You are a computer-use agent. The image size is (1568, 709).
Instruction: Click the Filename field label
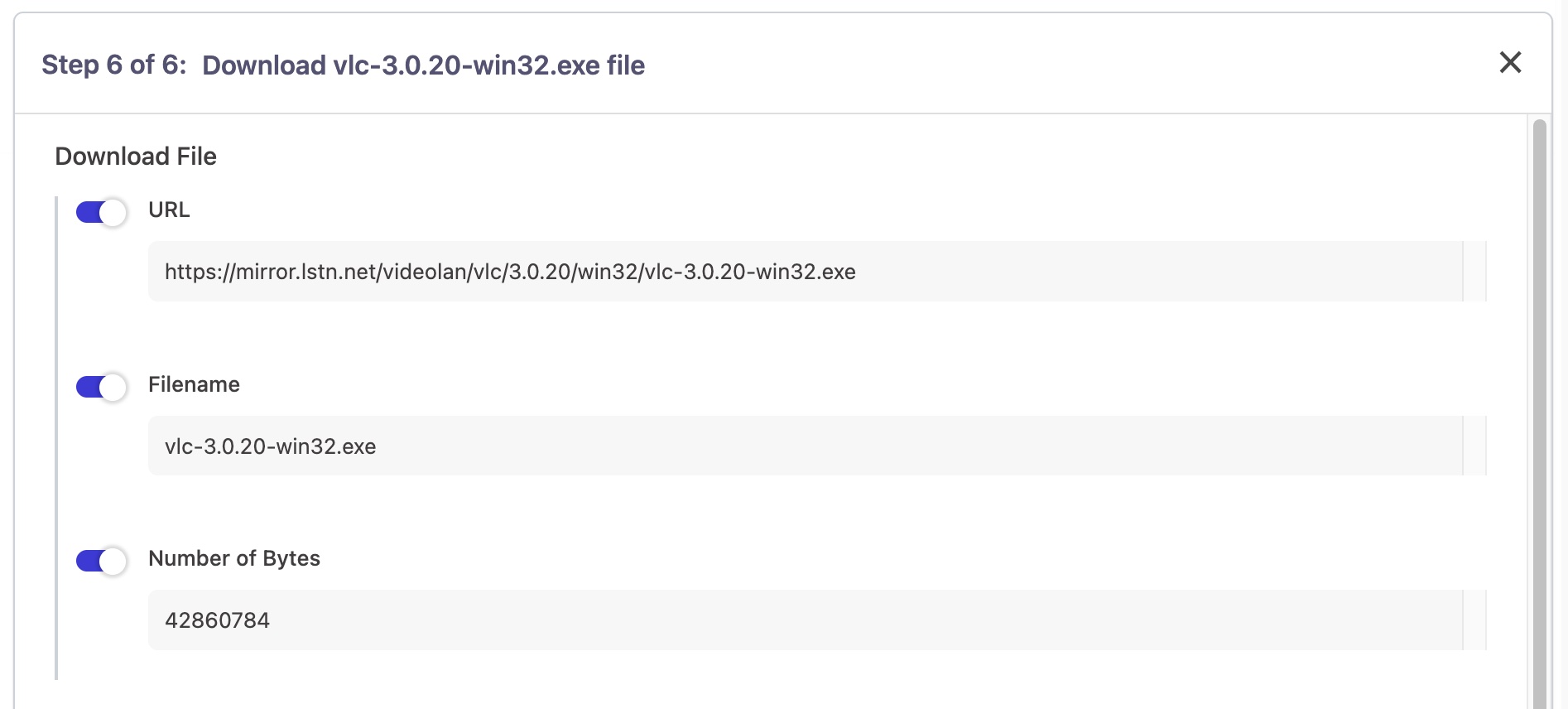pos(194,383)
